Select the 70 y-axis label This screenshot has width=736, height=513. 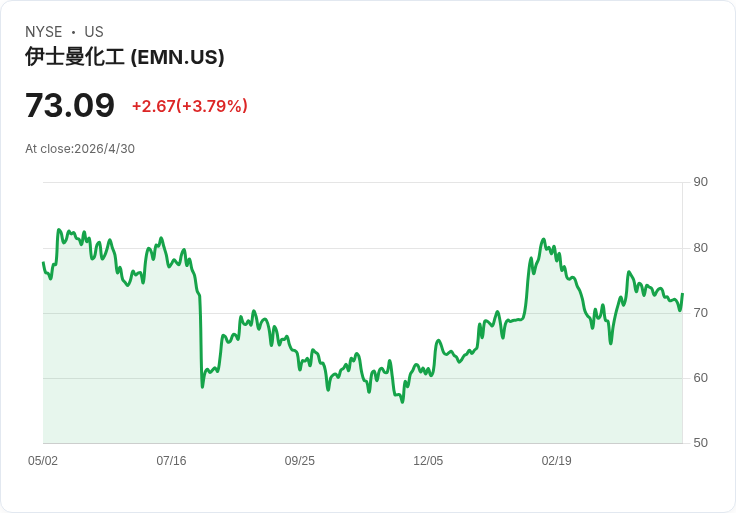(x=700, y=313)
